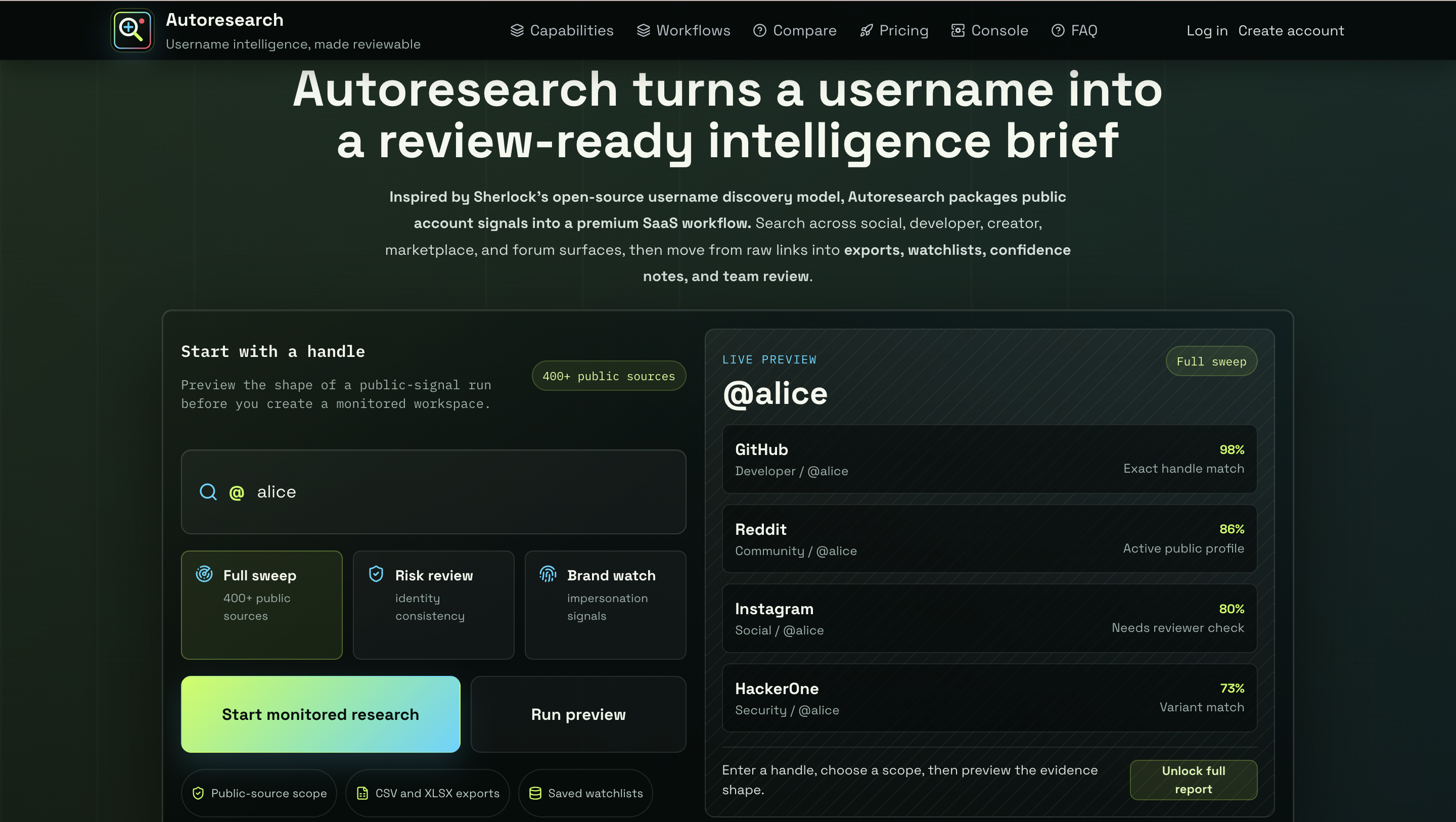
Task: Click Community / @alice subtitle
Action: pos(796,551)
